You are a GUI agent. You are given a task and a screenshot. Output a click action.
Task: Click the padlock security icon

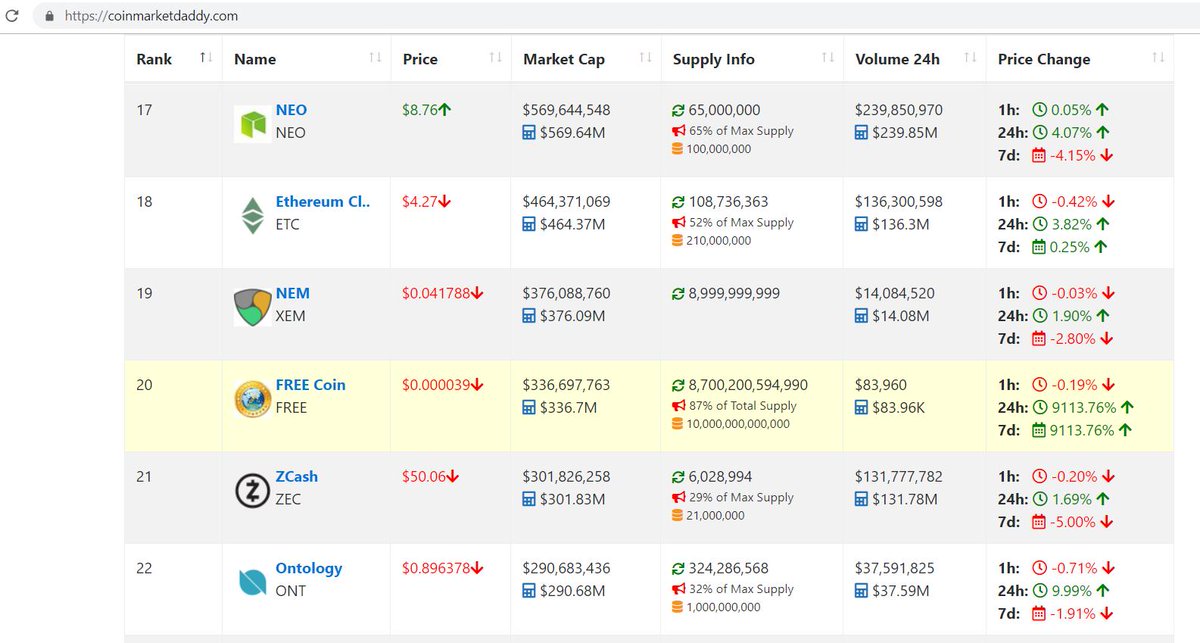(x=48, y=16)
